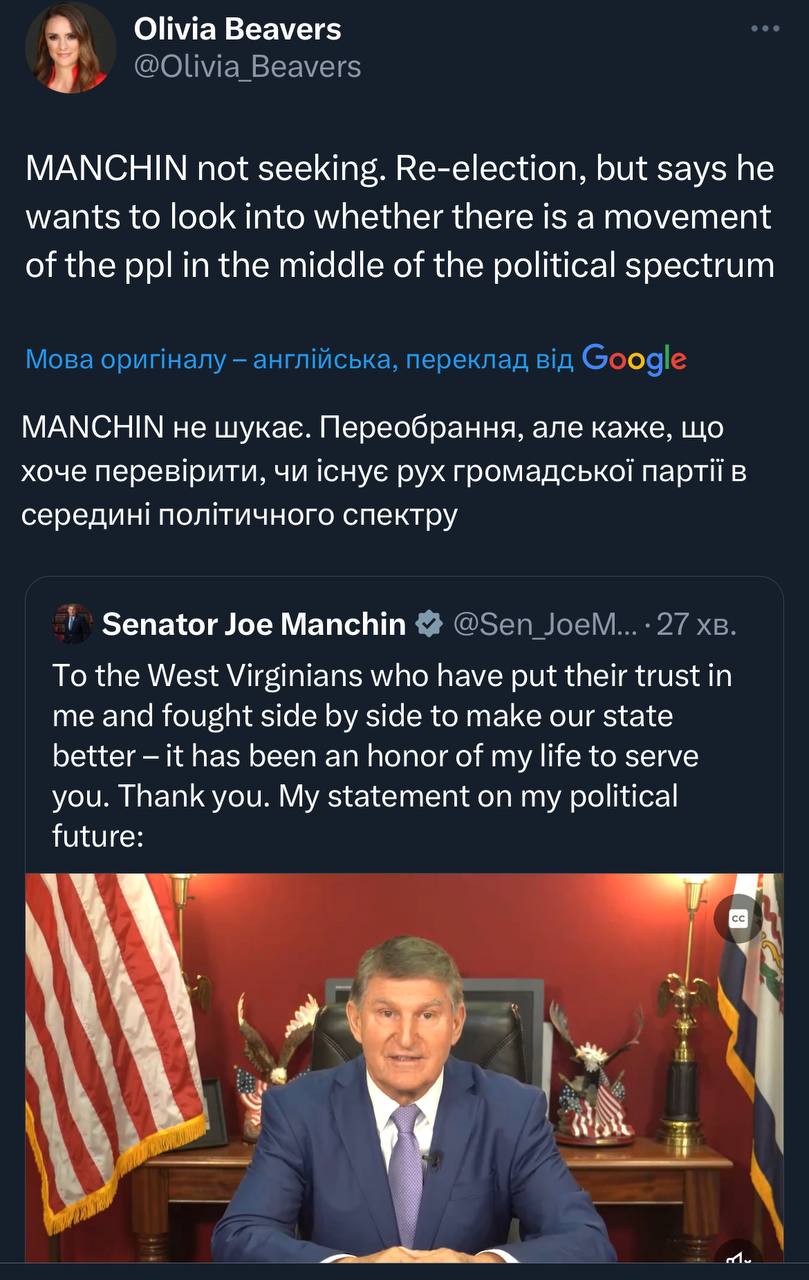Open the Olivia Beavers display name
The height and width of the screenshot is (1280, 809).
click(x=237, y=30)
